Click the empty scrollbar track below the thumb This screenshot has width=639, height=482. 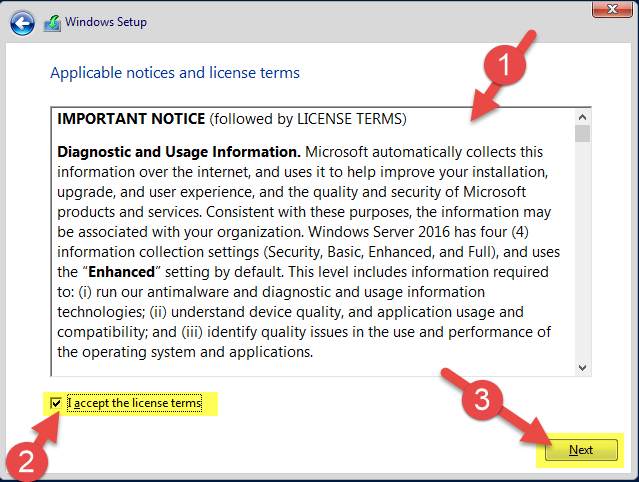click(x=582, y=251)
